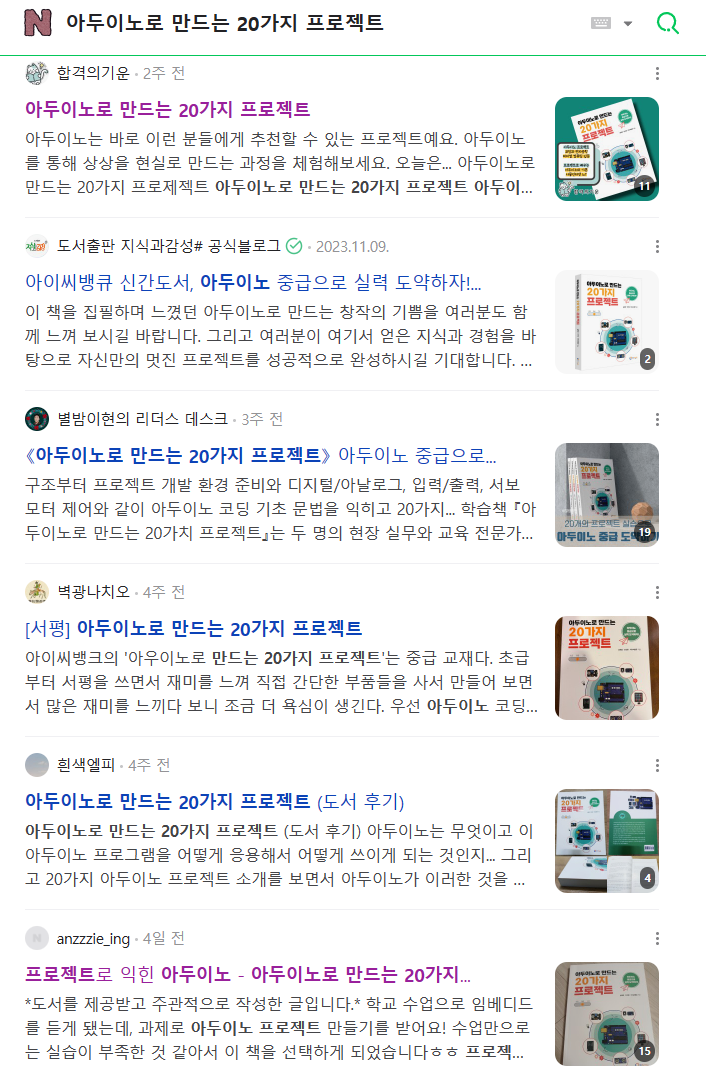Open more options for 흰색엘피 post
This screenshot has height=1070, width=706.
click(657, 766)
